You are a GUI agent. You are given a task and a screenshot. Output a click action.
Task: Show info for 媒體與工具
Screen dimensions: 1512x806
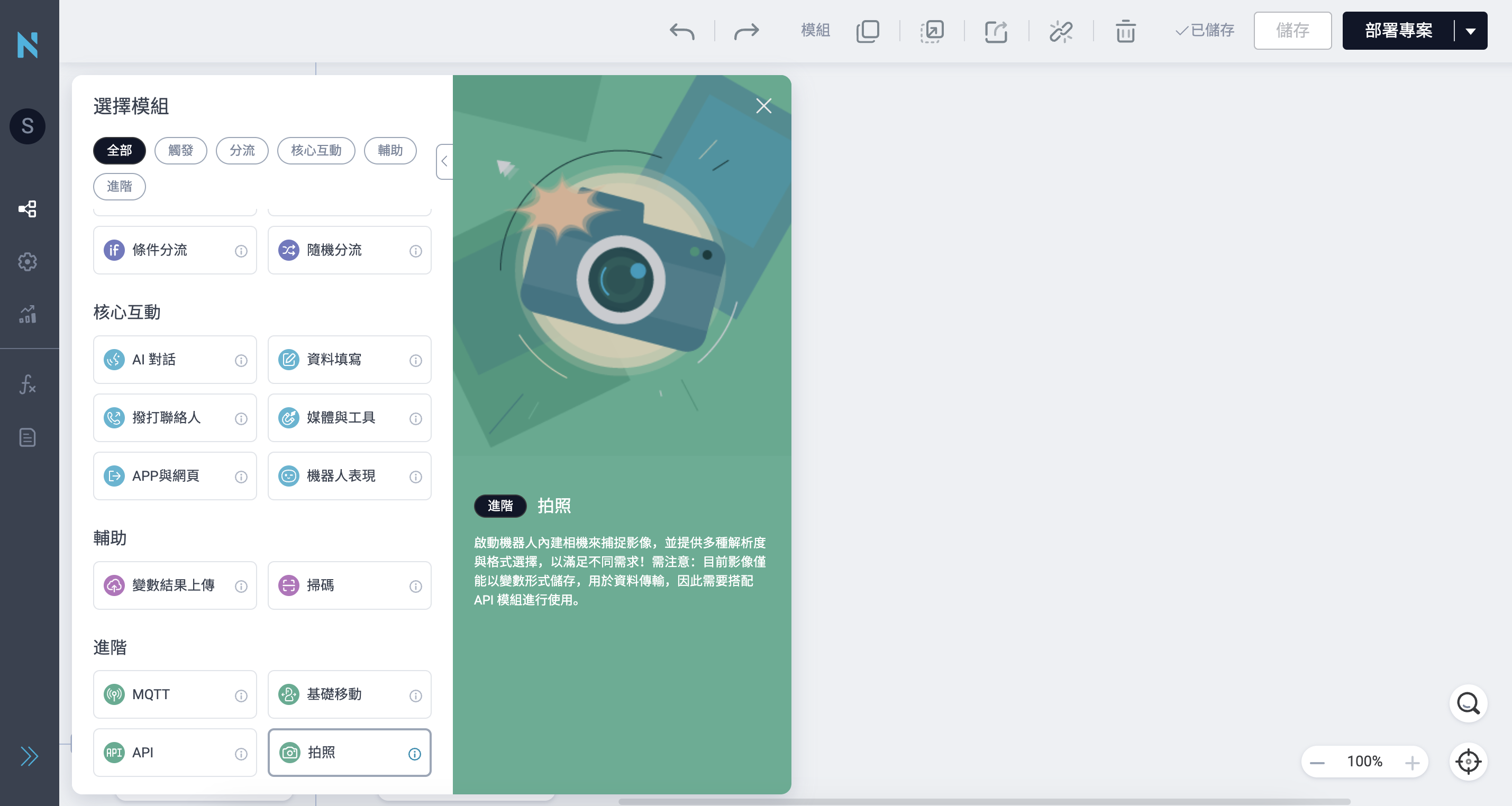coord(416,419)
